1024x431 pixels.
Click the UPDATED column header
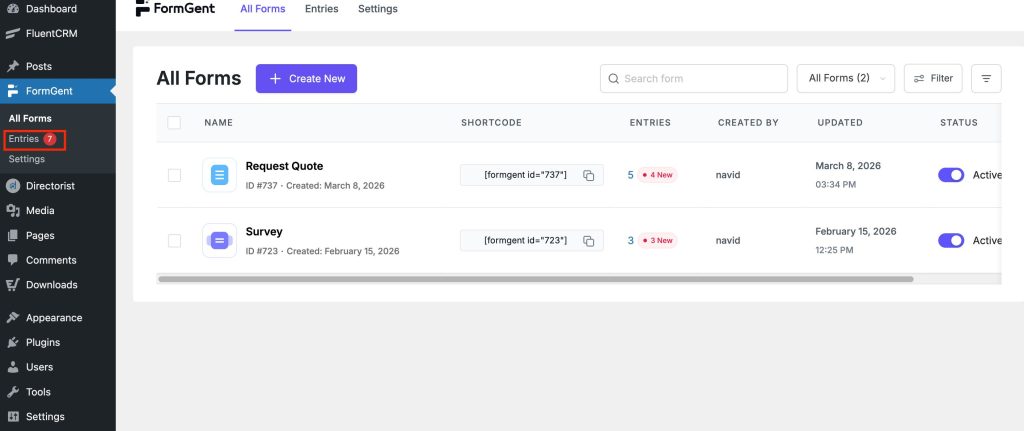pyautogui.click(x=840, y=123)
